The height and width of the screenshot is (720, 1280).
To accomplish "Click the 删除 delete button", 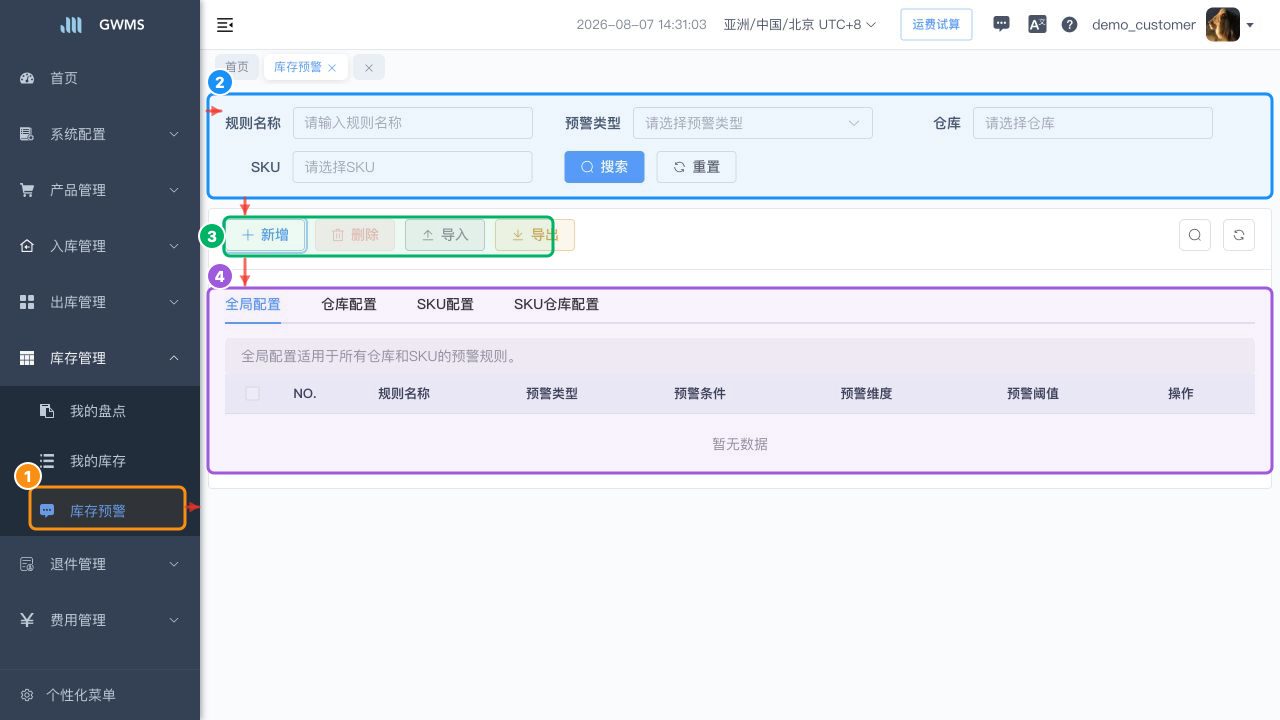I will pyautogui.click(x=355, y=235).
